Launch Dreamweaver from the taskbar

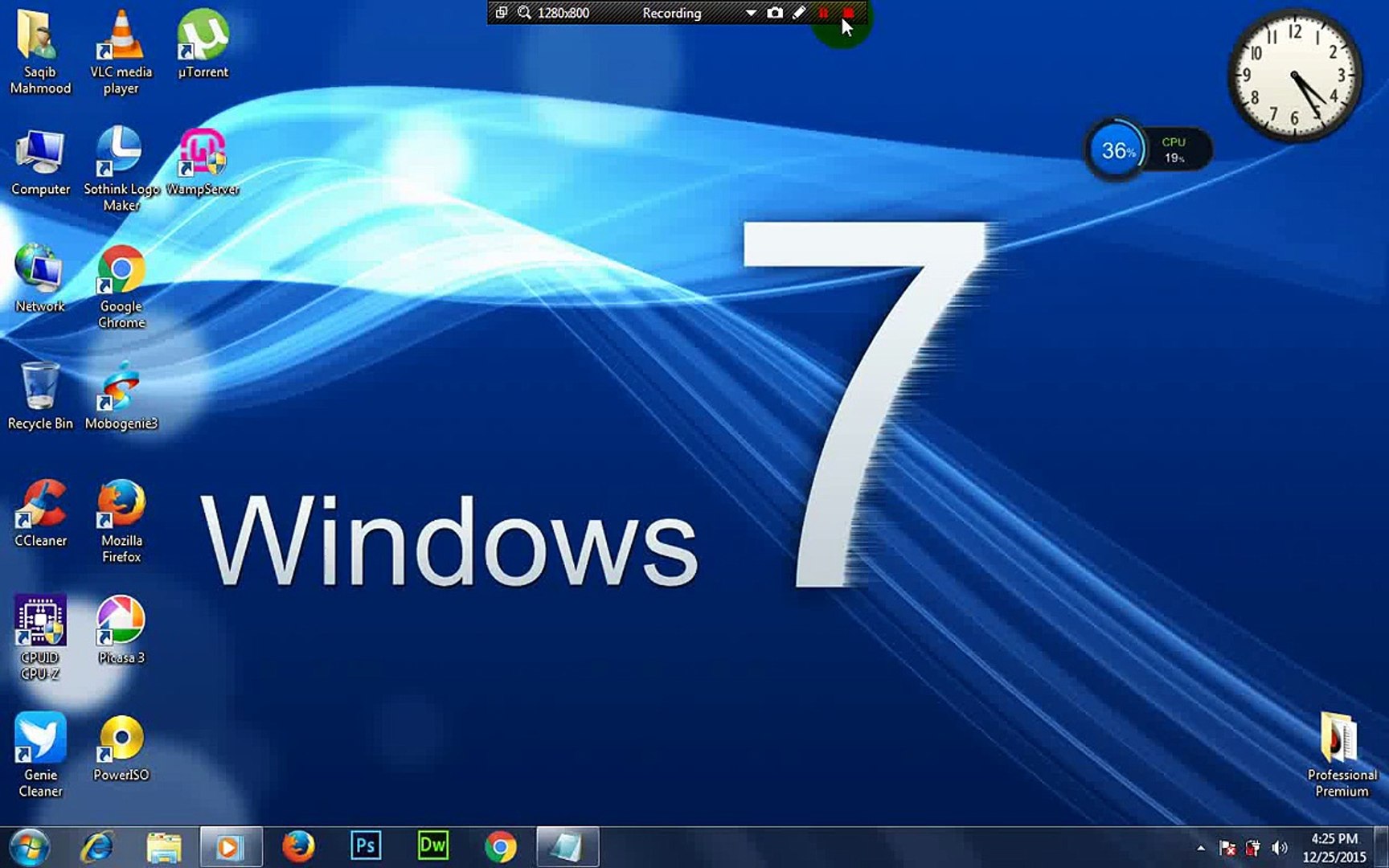click(x=432, y=847)
